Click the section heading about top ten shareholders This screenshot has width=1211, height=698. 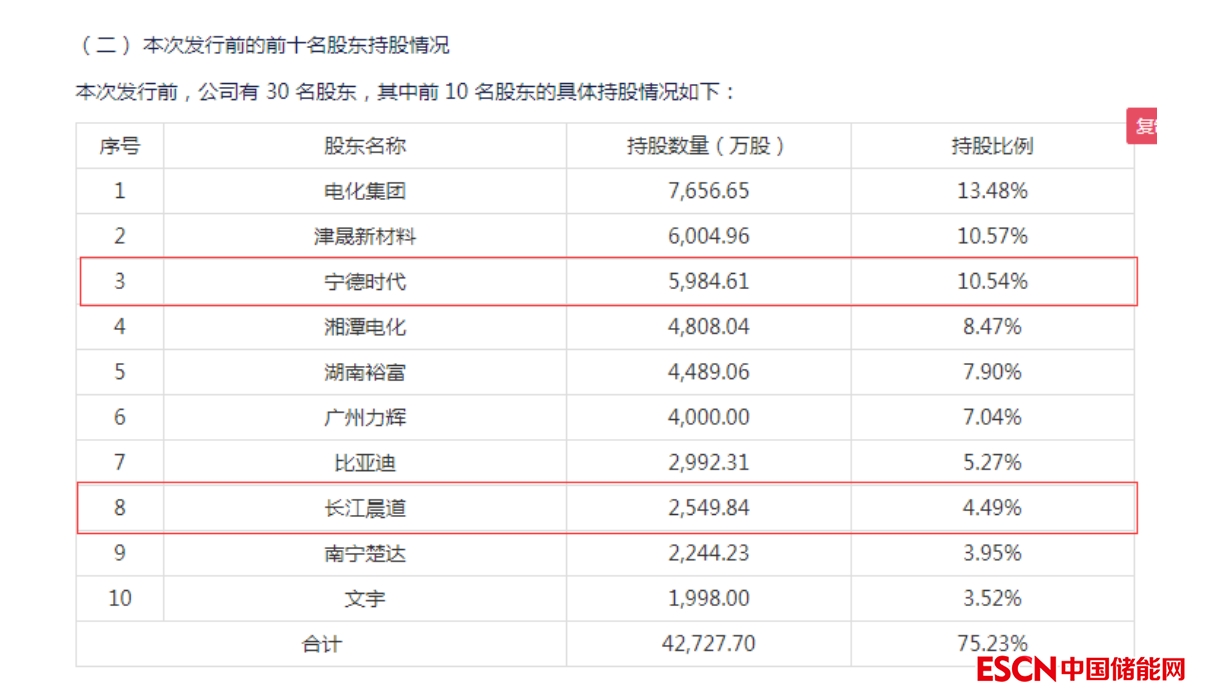[x=264, y=45]
